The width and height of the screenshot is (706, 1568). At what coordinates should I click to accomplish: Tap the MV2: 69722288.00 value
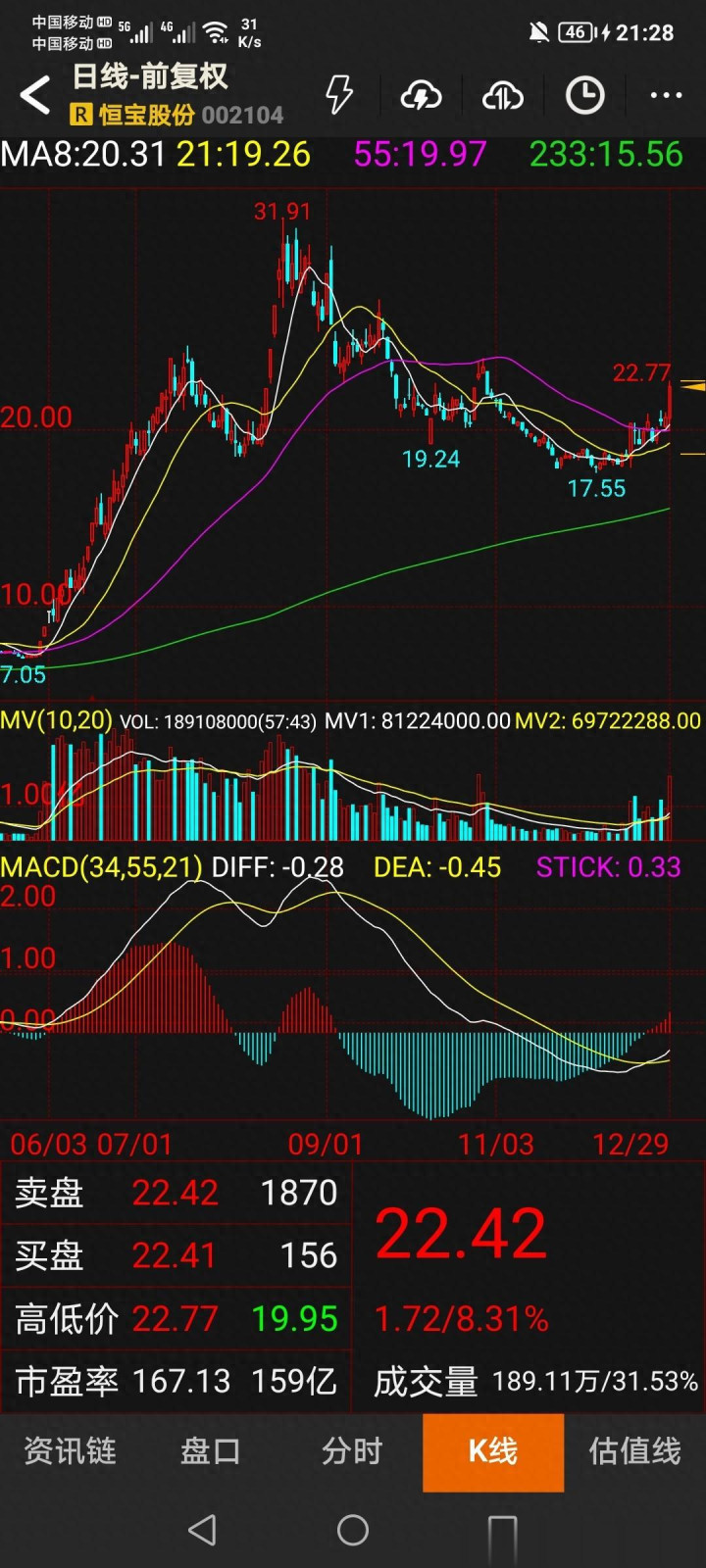click(608, 721)
